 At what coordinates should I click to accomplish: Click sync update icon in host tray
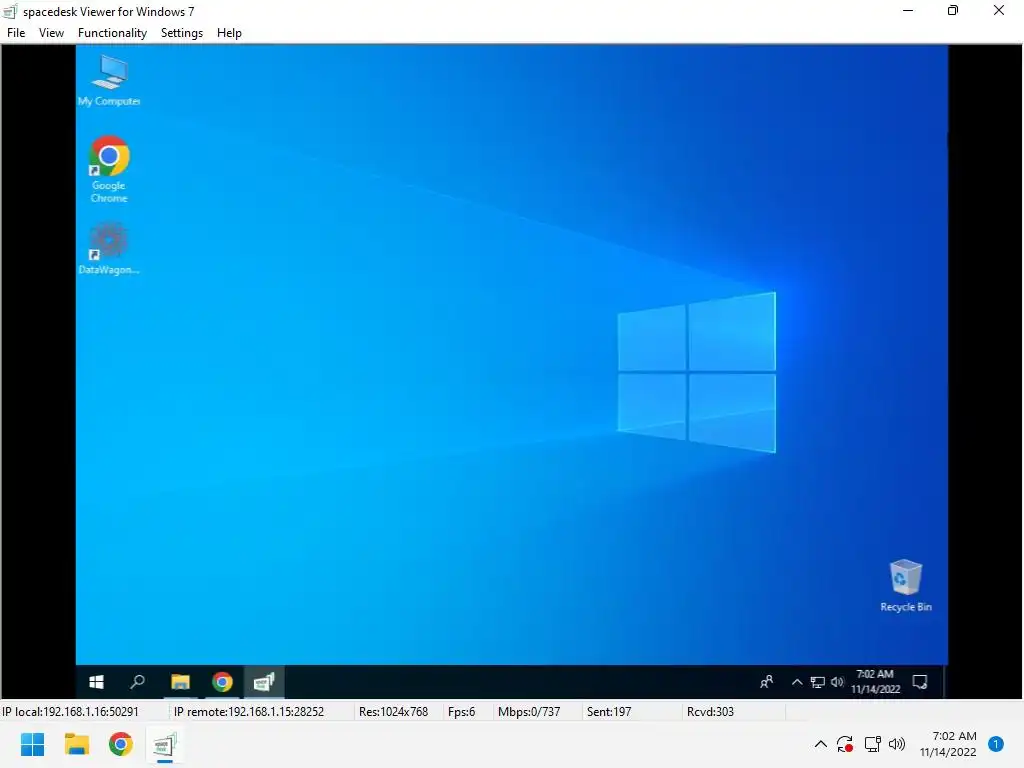[845, 744]
